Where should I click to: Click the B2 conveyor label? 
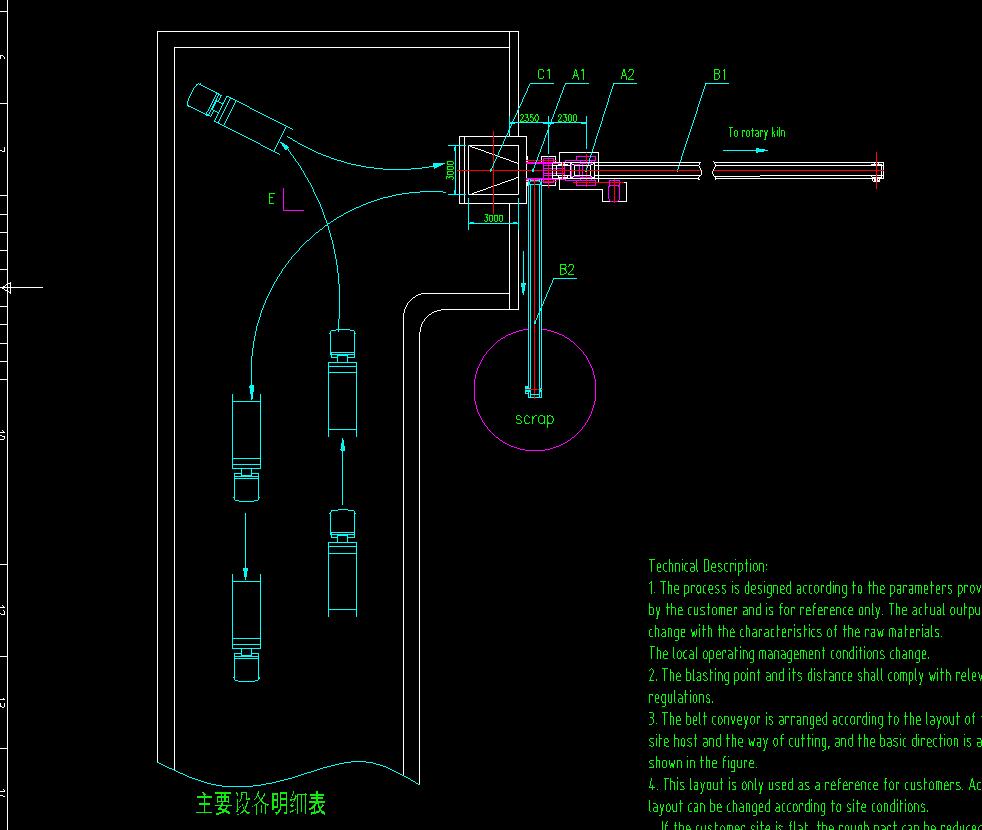[x=566, y=270]
